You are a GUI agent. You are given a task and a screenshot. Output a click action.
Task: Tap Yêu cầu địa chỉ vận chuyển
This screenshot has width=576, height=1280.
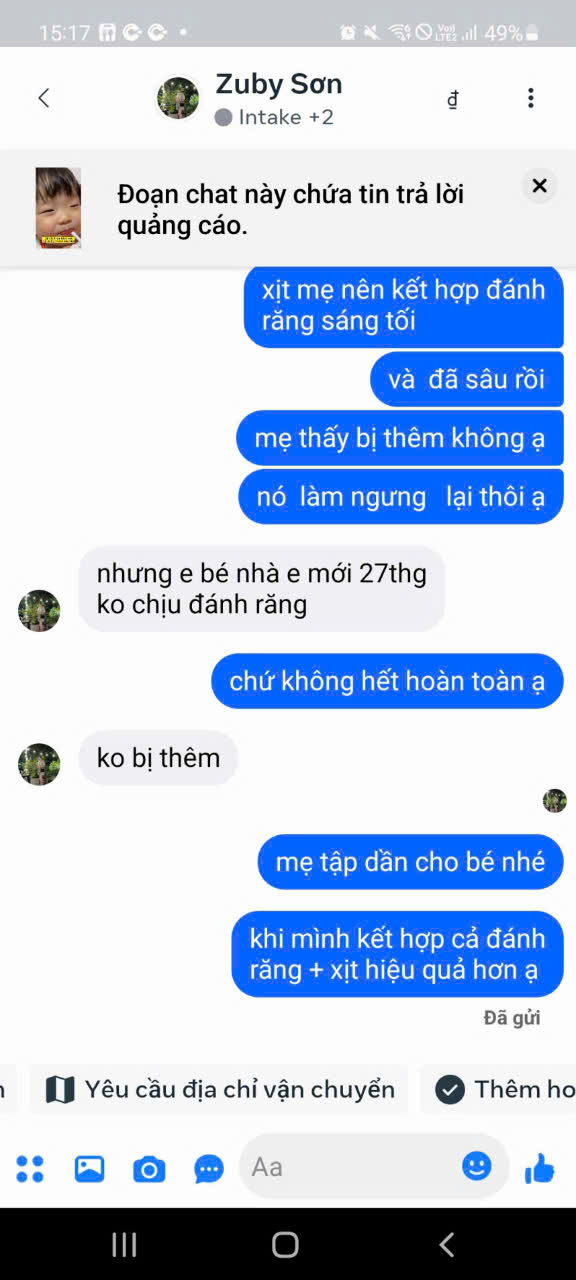(x=219, y=1089)
